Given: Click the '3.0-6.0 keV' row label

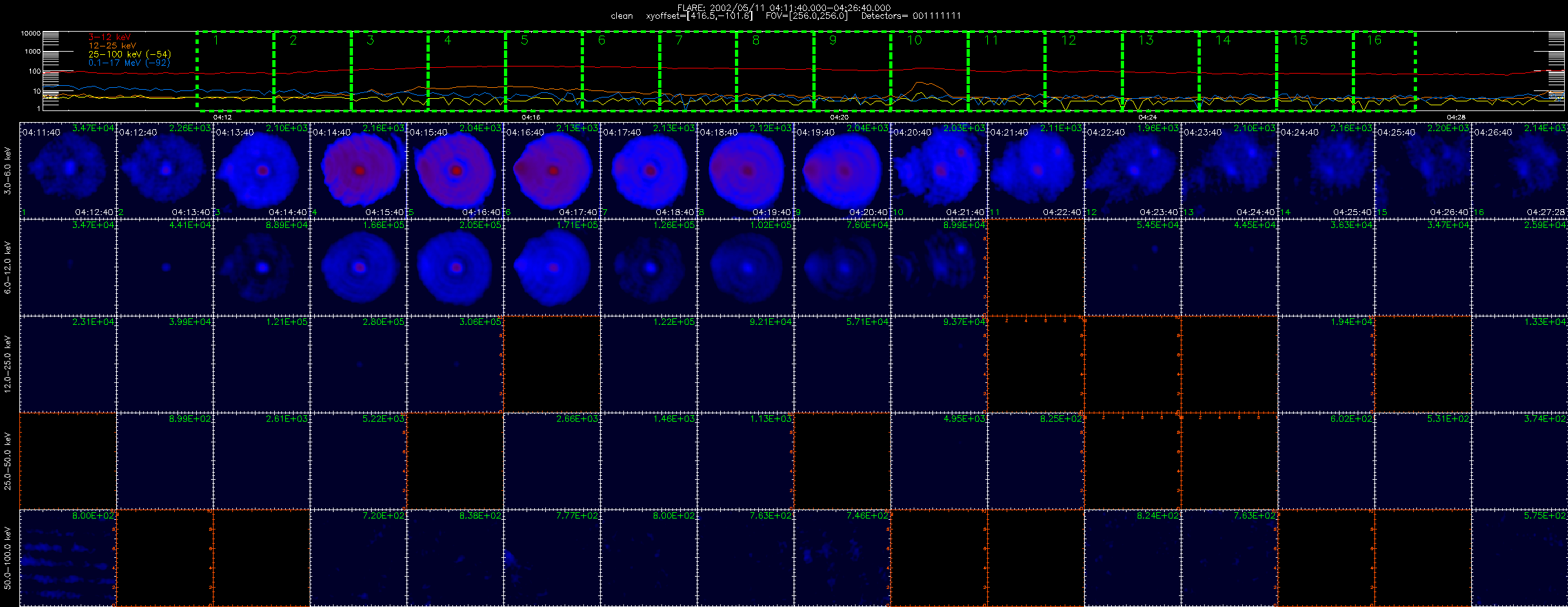Looking at the screenshot, I should pos(8,170).
